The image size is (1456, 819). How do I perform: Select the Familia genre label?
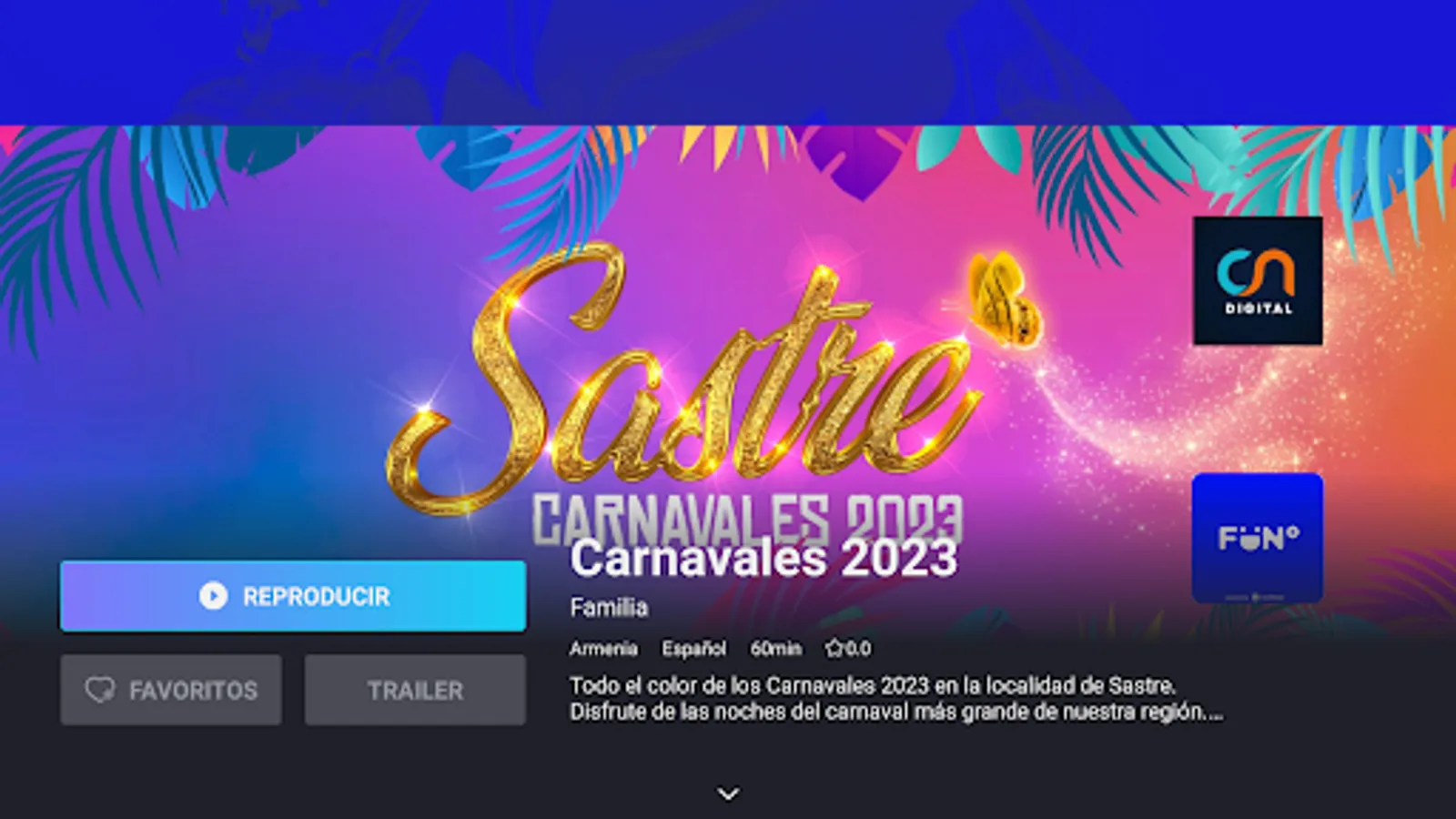pos(609,607)
